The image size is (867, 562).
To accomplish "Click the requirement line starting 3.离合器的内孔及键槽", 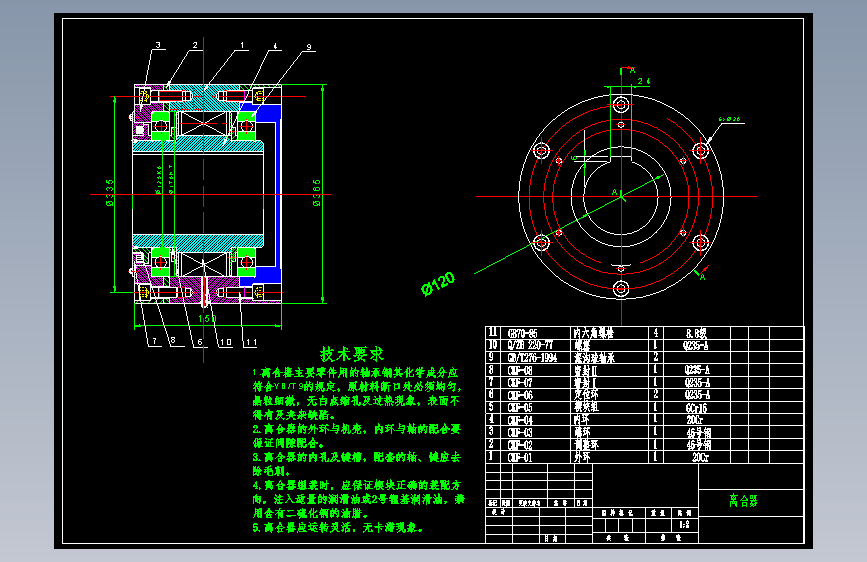I will (x=357, y=457).
